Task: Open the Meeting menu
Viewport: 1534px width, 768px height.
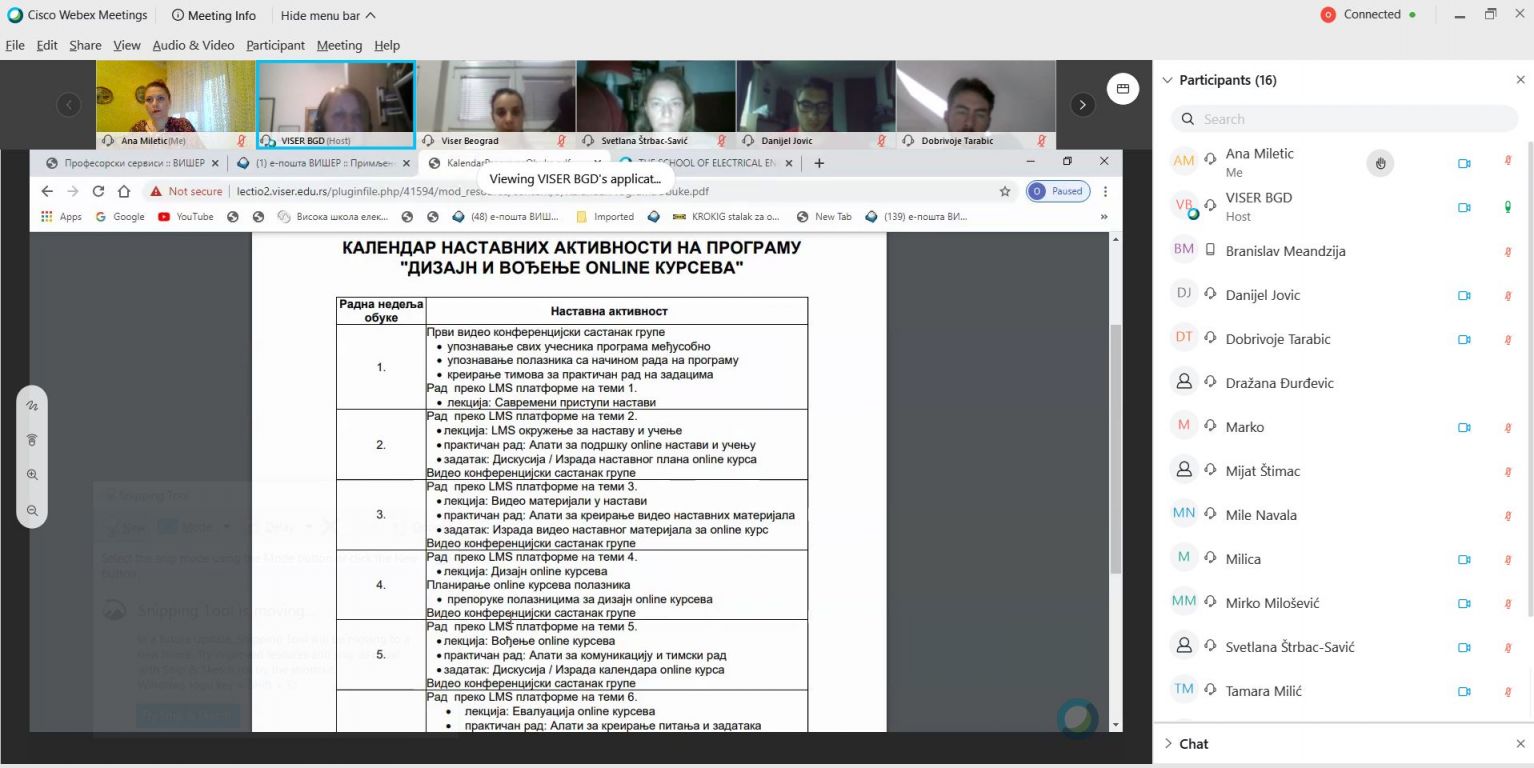Action: click(x=339, y=45)
